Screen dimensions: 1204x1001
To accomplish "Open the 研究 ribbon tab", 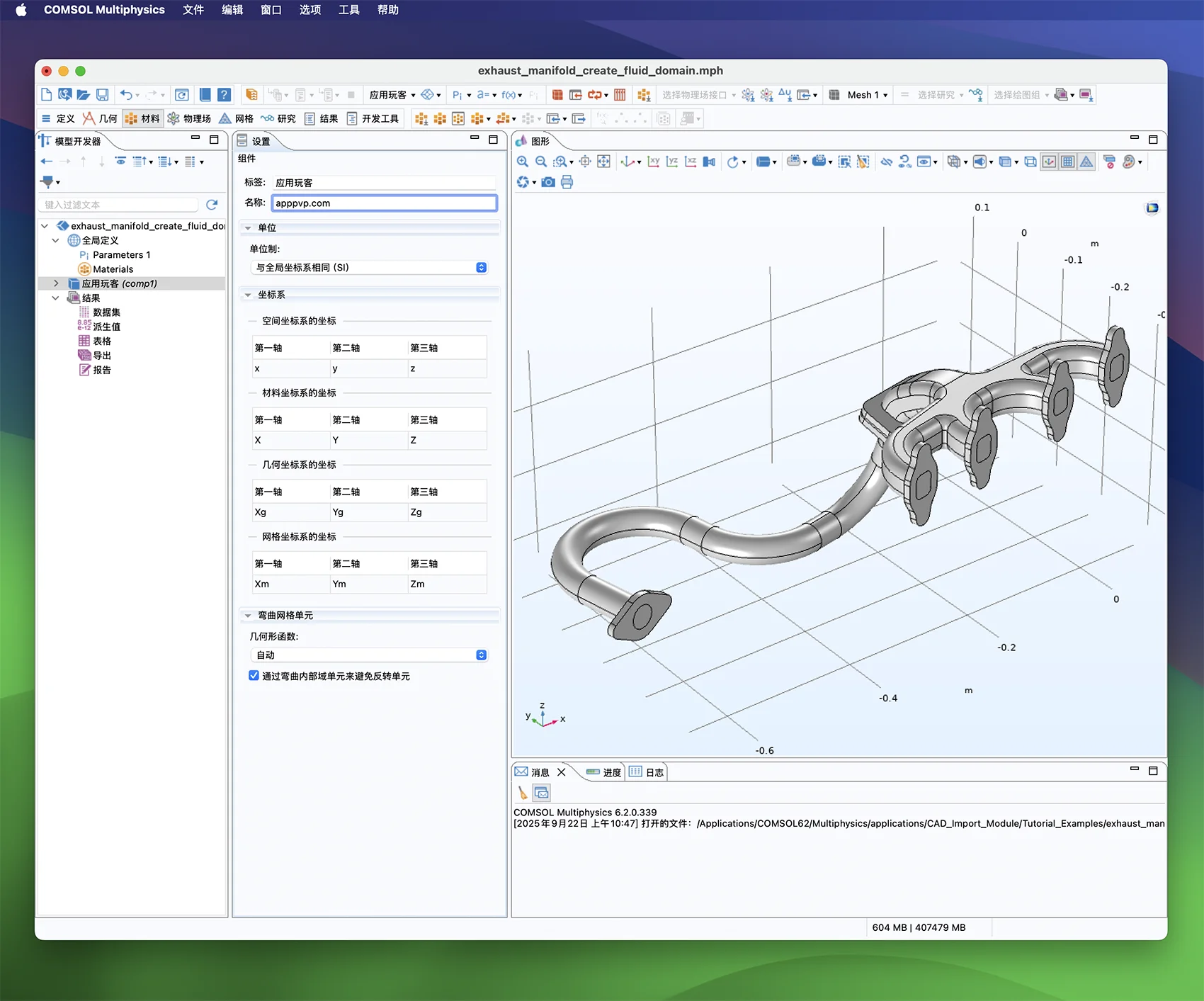I will click(278, 118).
